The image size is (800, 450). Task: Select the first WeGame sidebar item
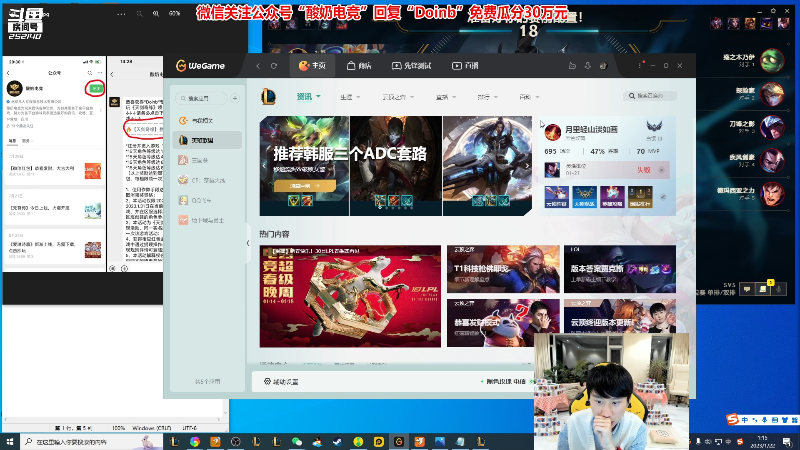pos(207,120)
